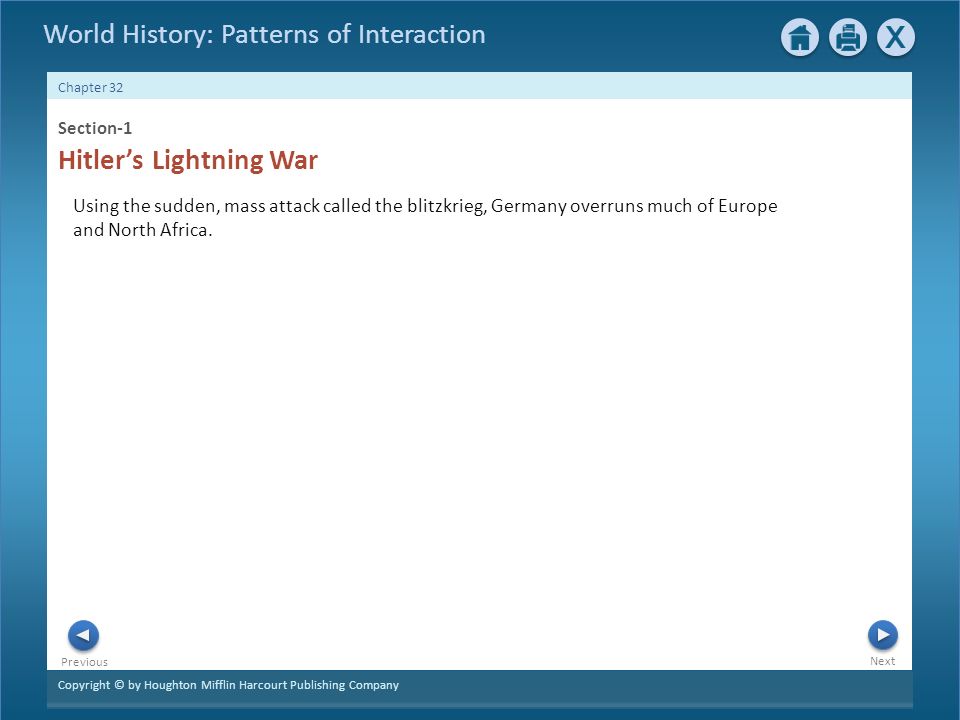Click the Print icon
Image resolution: width=960 pixels, height=720 pixels.
(848, 38)
